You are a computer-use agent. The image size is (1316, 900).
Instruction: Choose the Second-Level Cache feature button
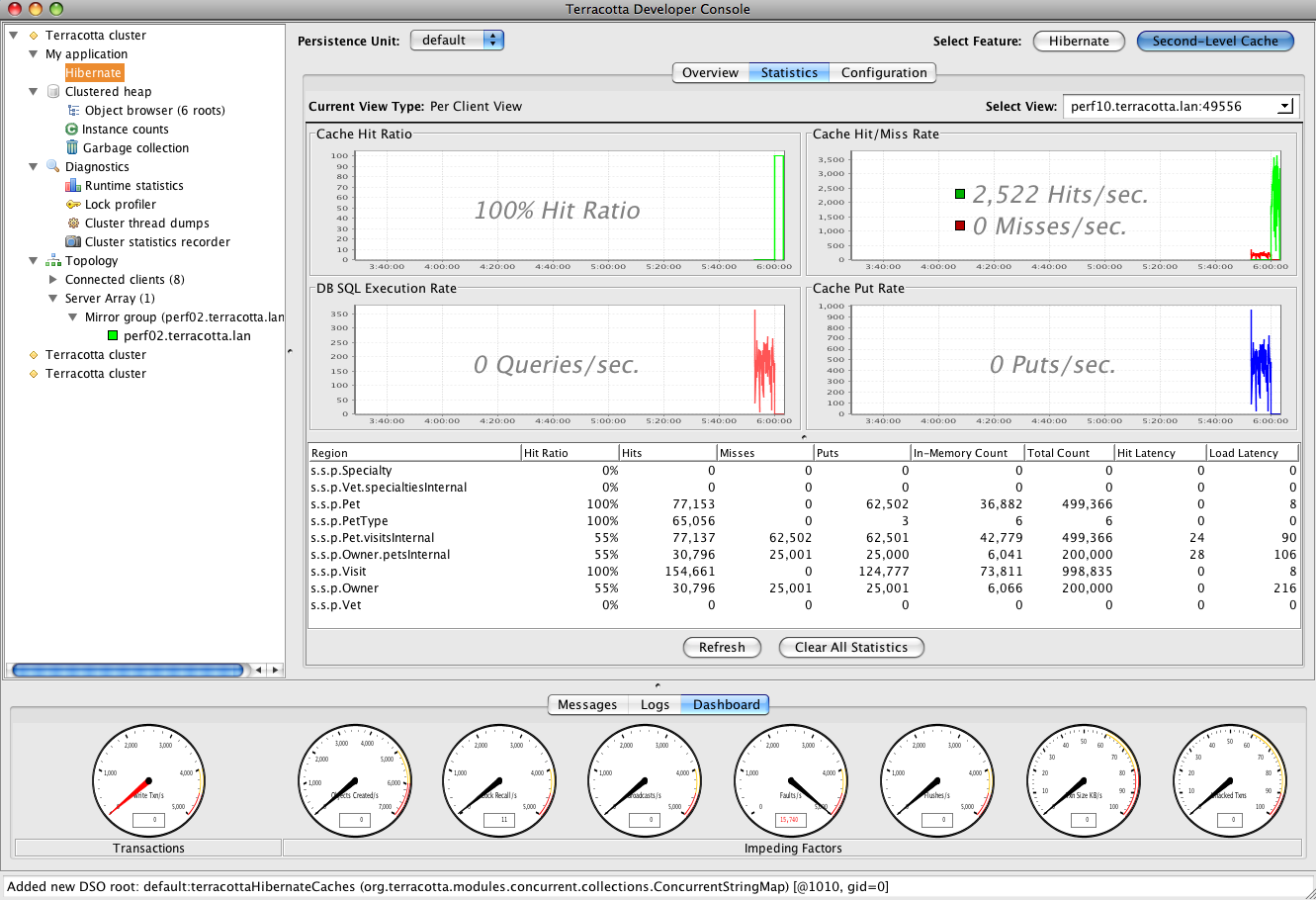[x=1215, y=41]
